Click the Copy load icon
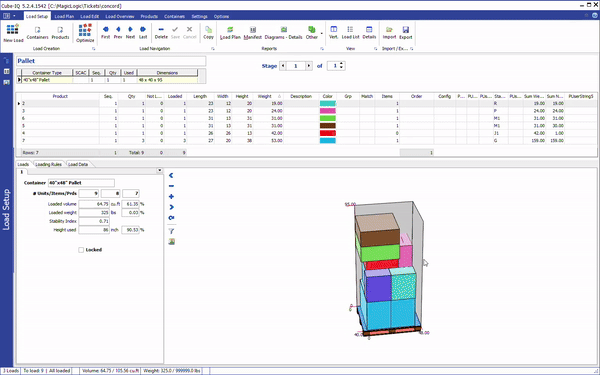 pyautogui.click(x=208, y=33)
